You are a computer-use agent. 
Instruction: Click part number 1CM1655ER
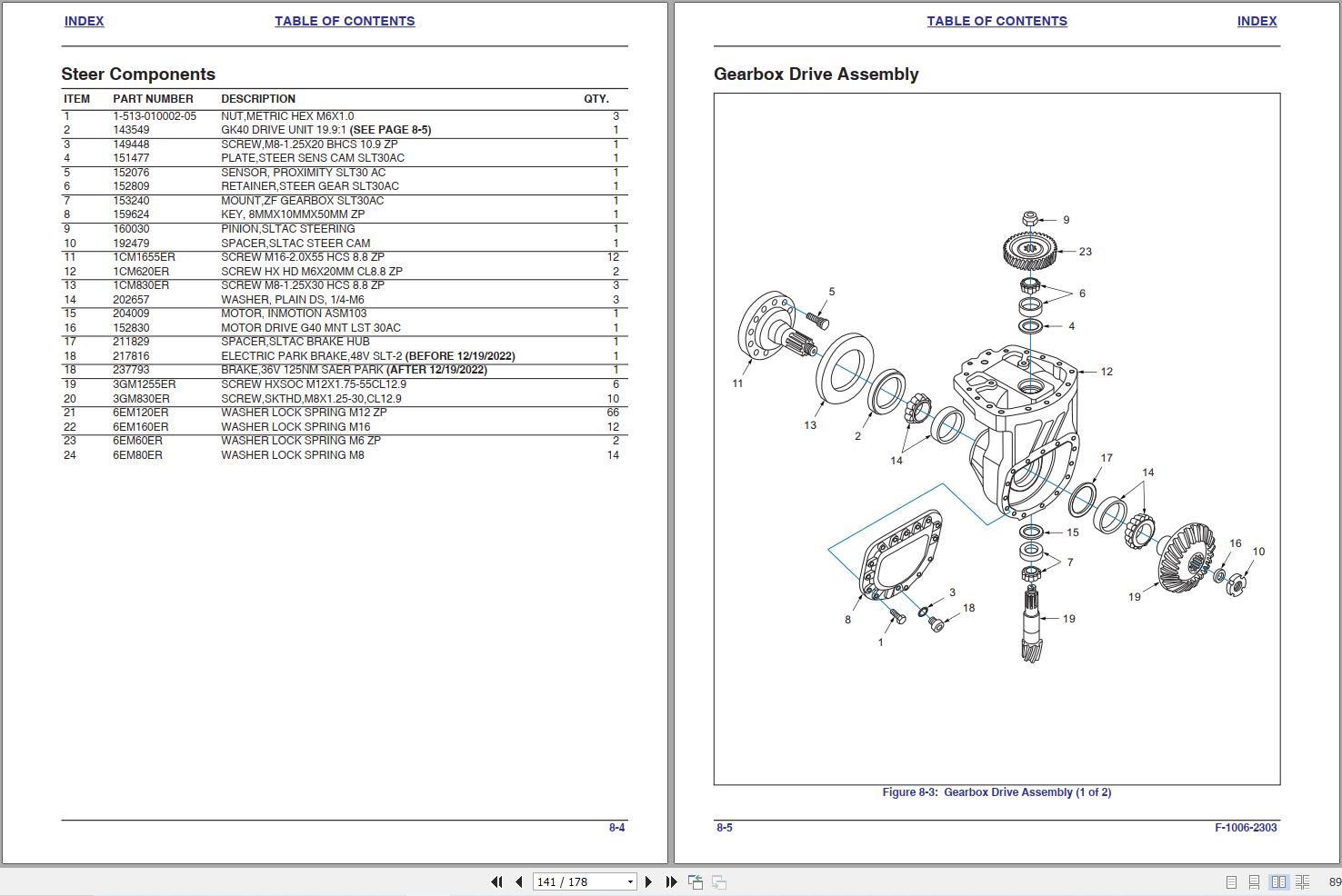click(144, 257)
